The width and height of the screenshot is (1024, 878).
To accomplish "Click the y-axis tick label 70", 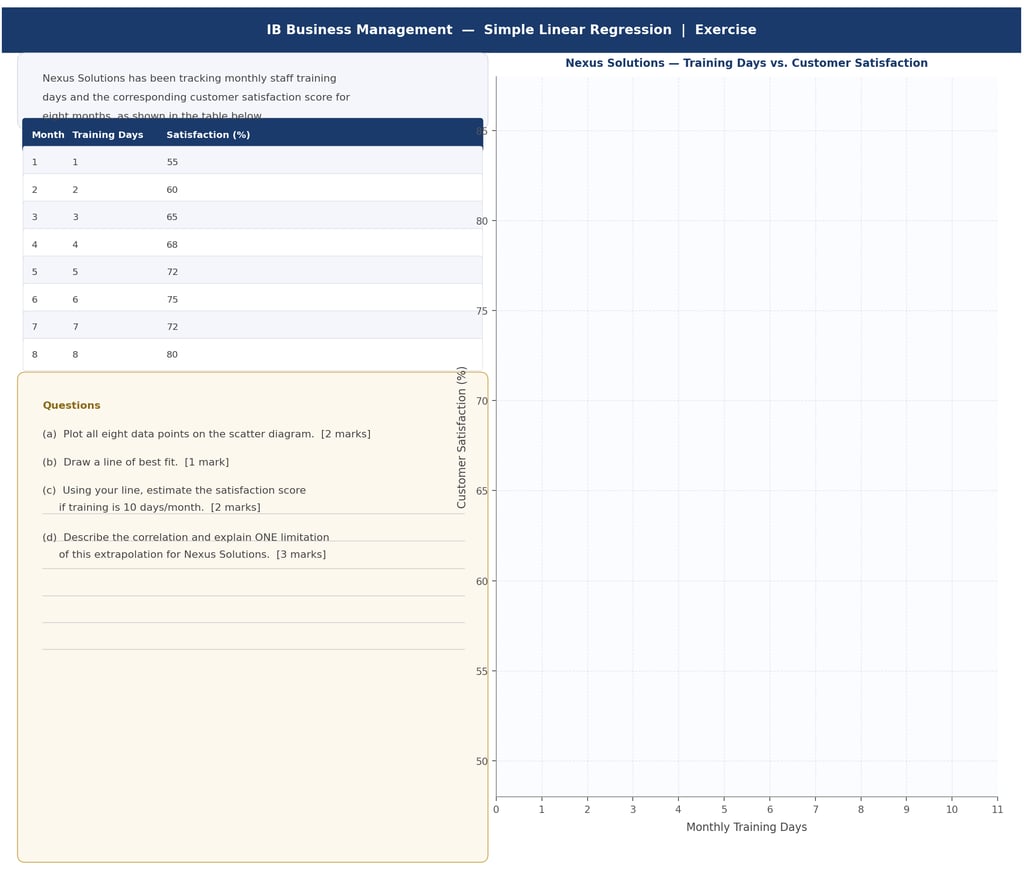I will point(482,400).
